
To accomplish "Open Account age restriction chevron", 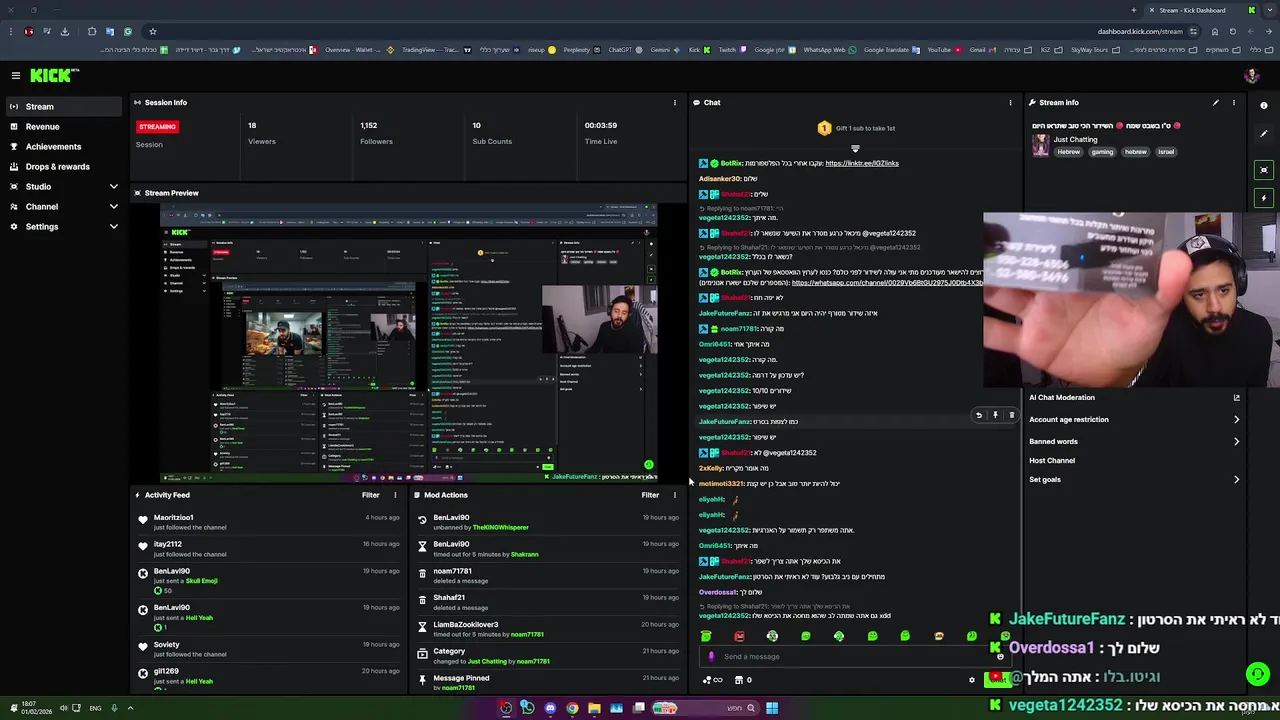I will click(1236, 420).
